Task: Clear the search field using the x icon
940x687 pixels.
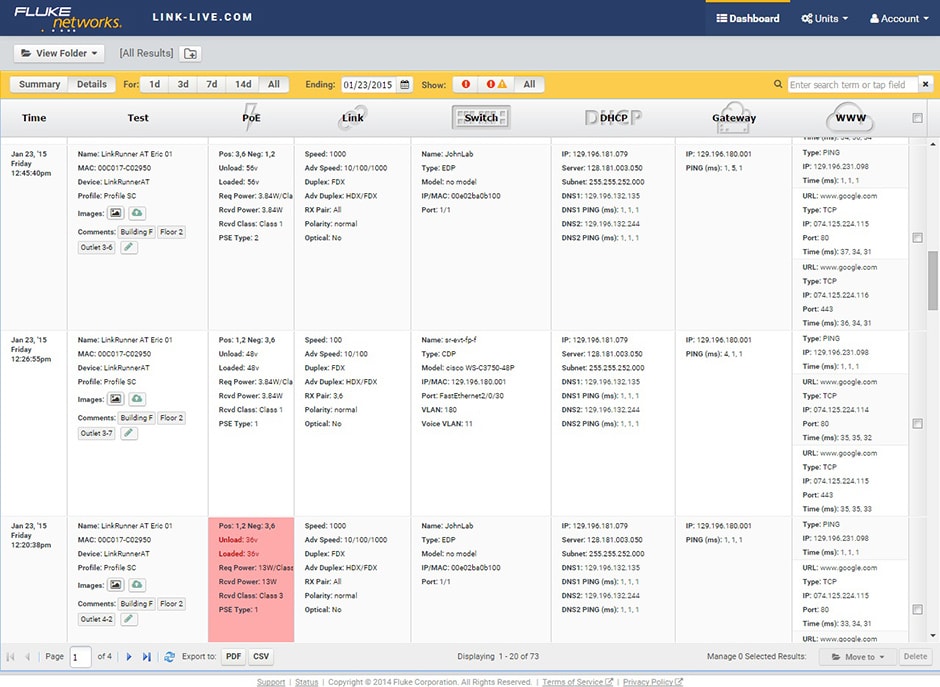Action: tap(926, 84)
